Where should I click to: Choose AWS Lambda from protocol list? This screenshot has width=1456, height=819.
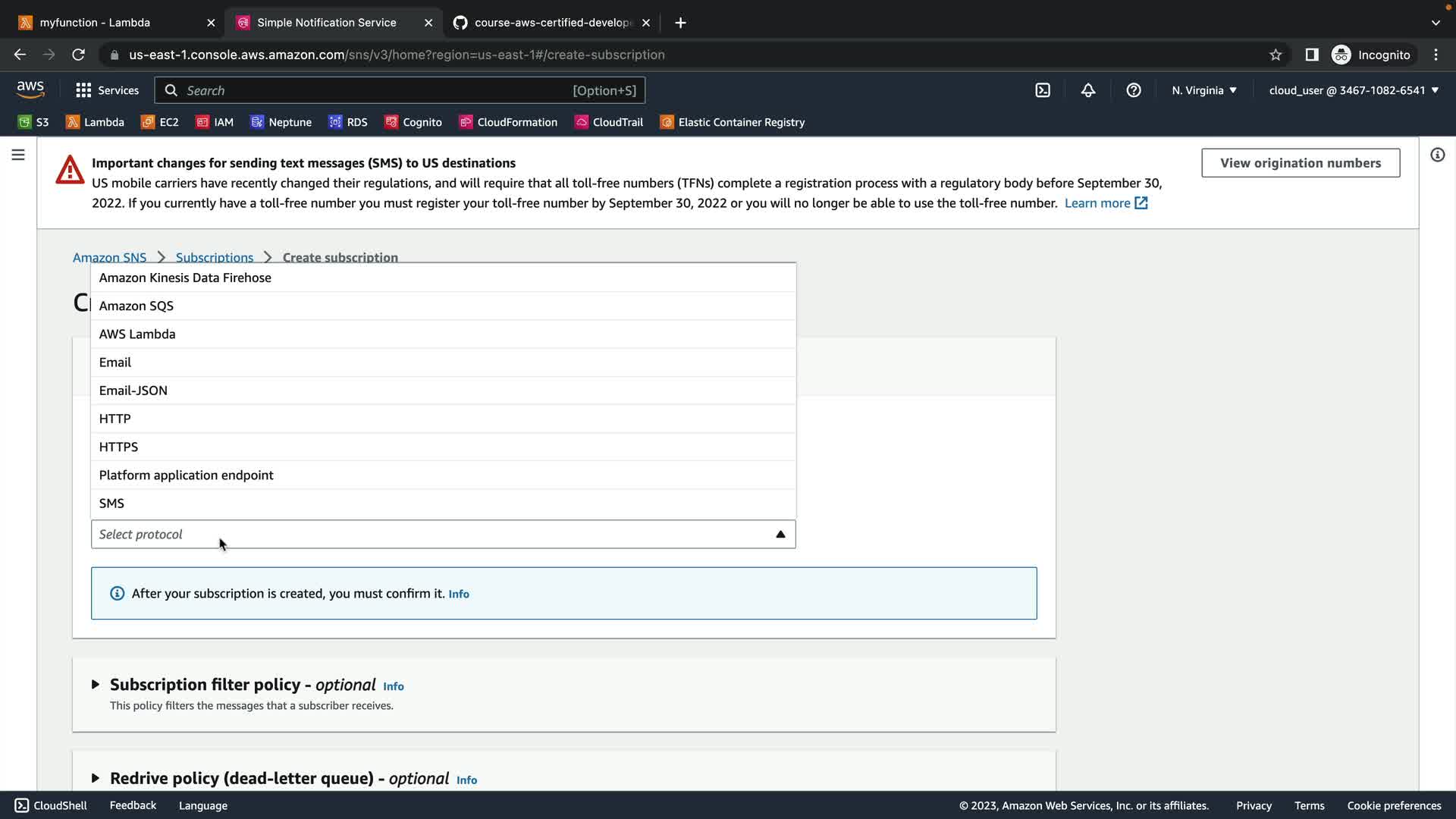137,334
